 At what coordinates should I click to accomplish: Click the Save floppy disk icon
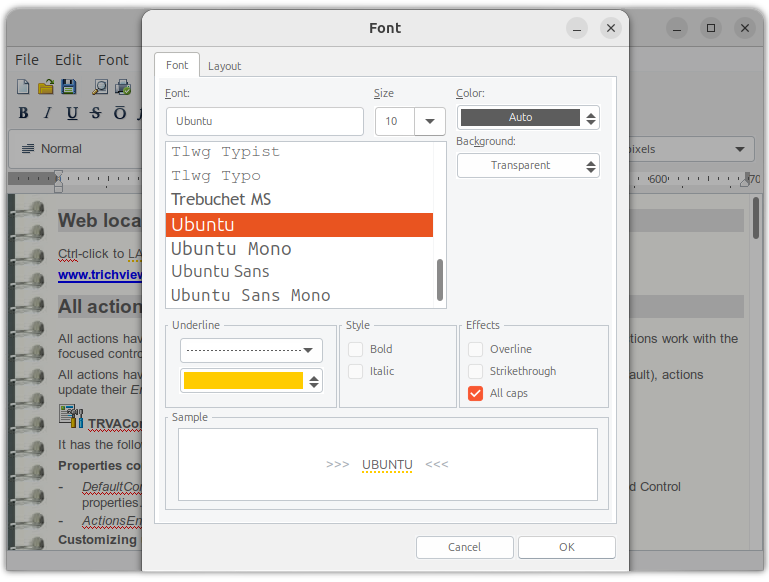tap(69, 87)
